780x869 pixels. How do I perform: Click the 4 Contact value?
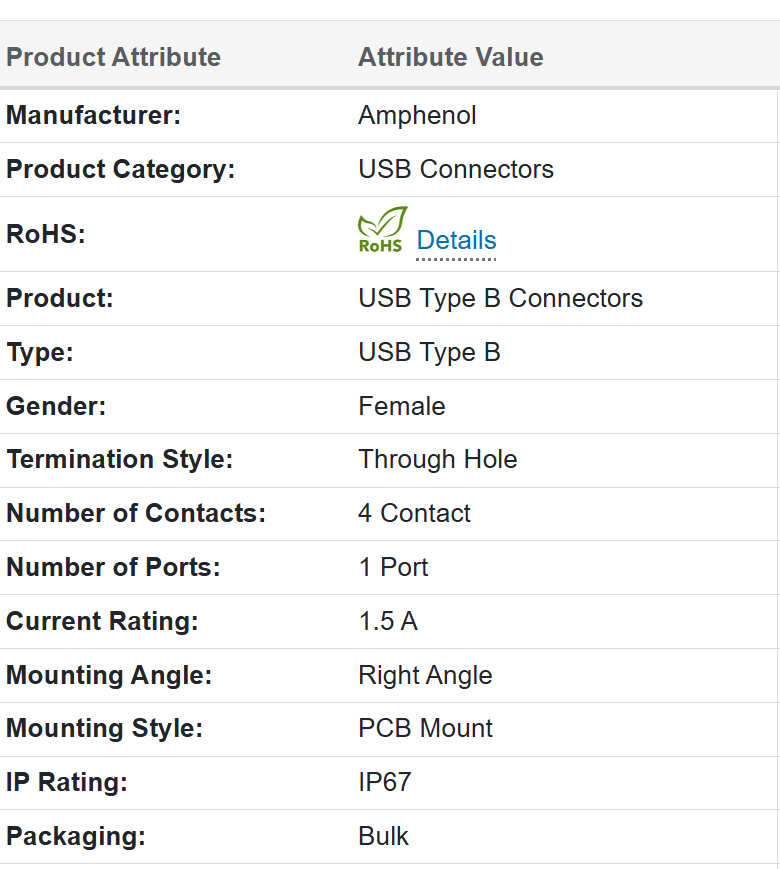(414, 513)
